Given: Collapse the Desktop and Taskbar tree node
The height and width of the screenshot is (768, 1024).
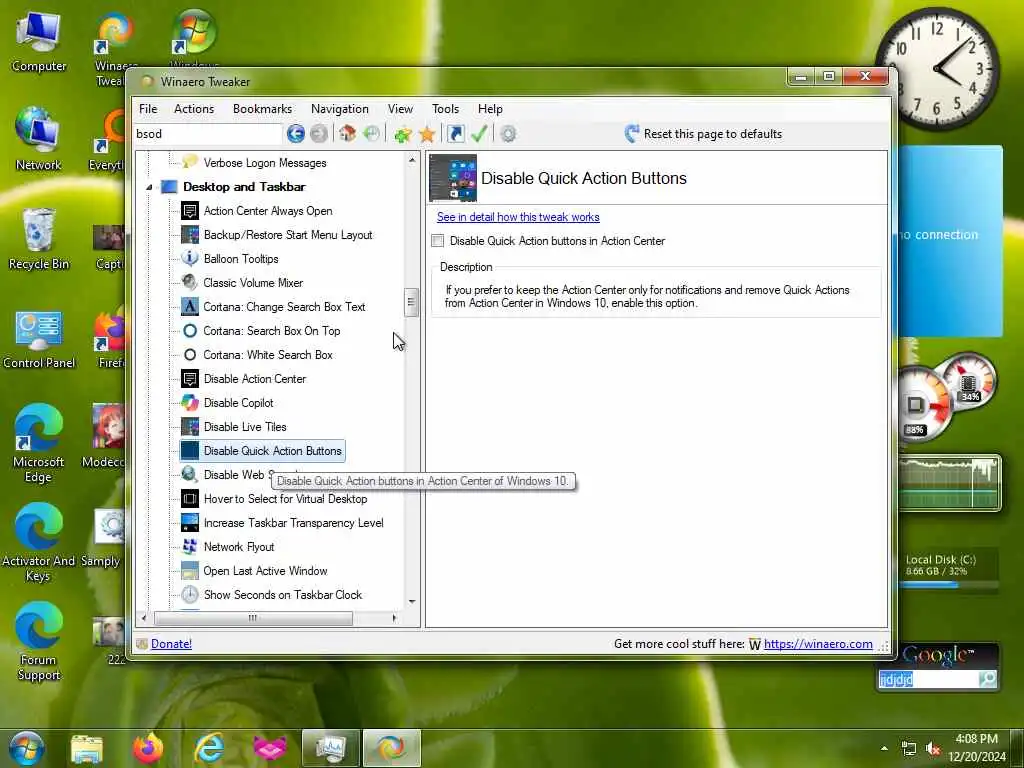Looking at the screenshot, I should (x=149, y=187).
